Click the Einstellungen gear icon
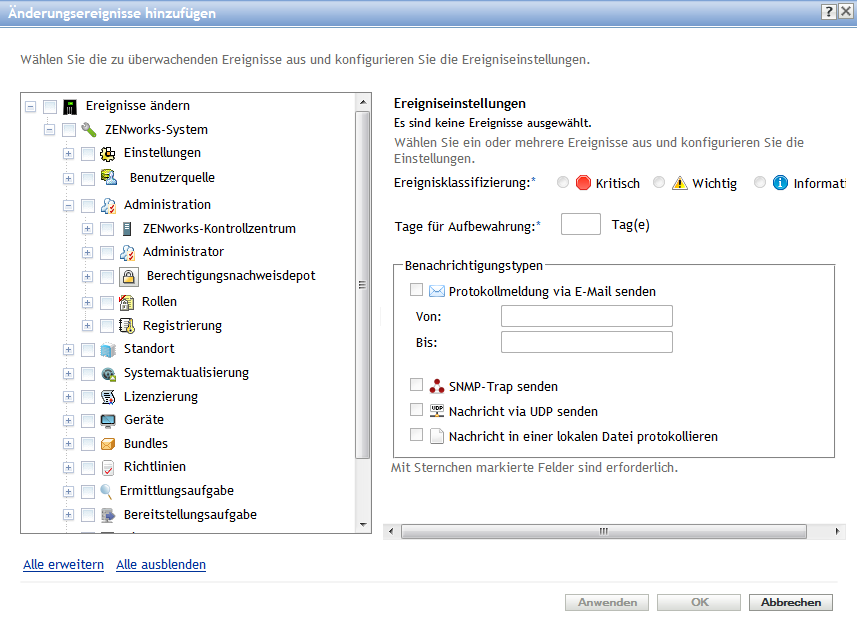 (108, 153)
